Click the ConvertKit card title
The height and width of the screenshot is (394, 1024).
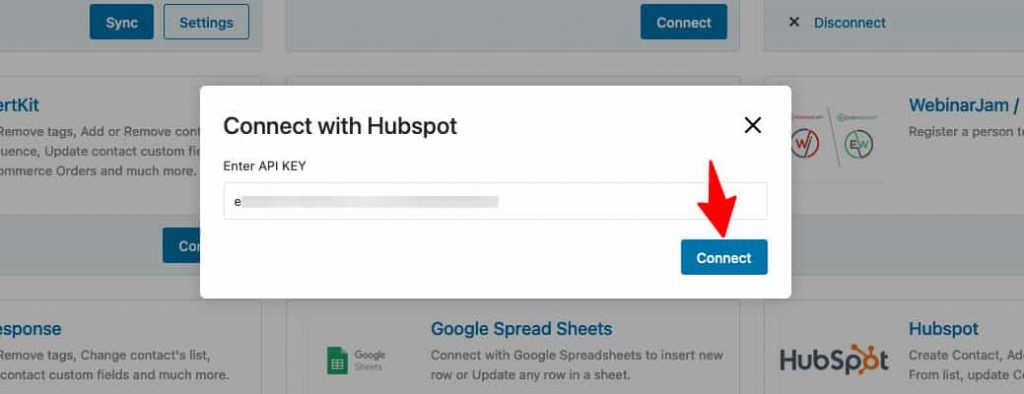point(20,105)
